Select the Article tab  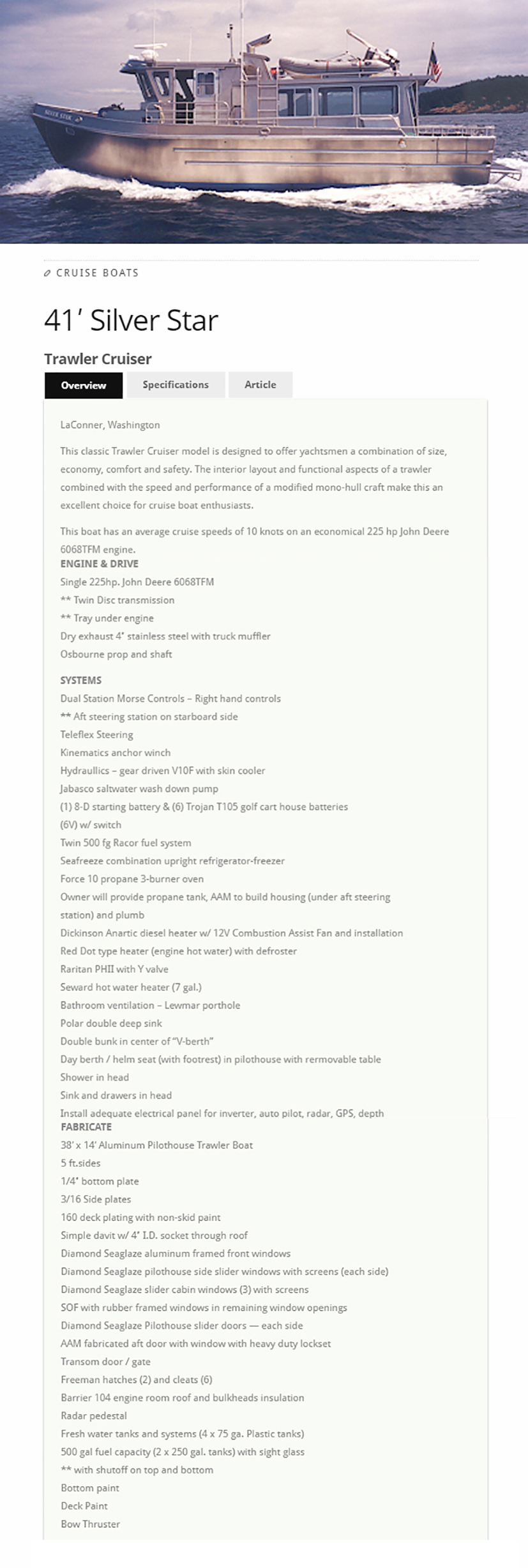(x=260, y=384)
